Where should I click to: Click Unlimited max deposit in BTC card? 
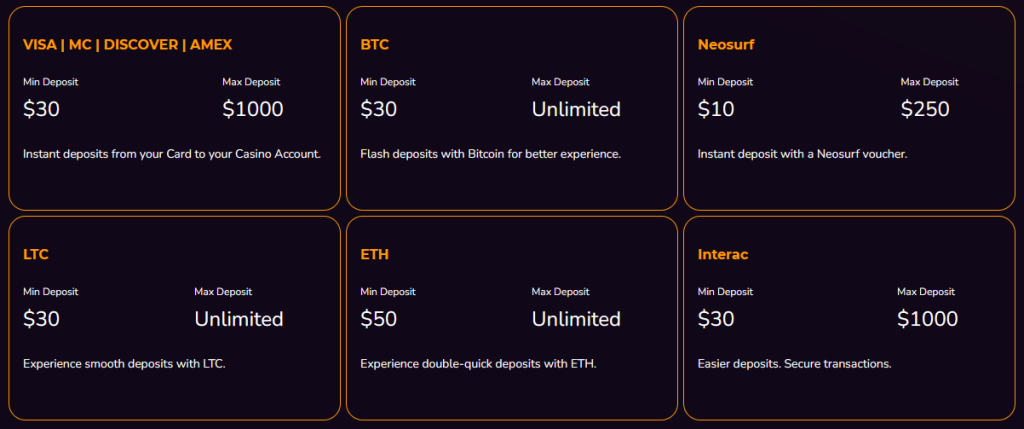point(576,109)
